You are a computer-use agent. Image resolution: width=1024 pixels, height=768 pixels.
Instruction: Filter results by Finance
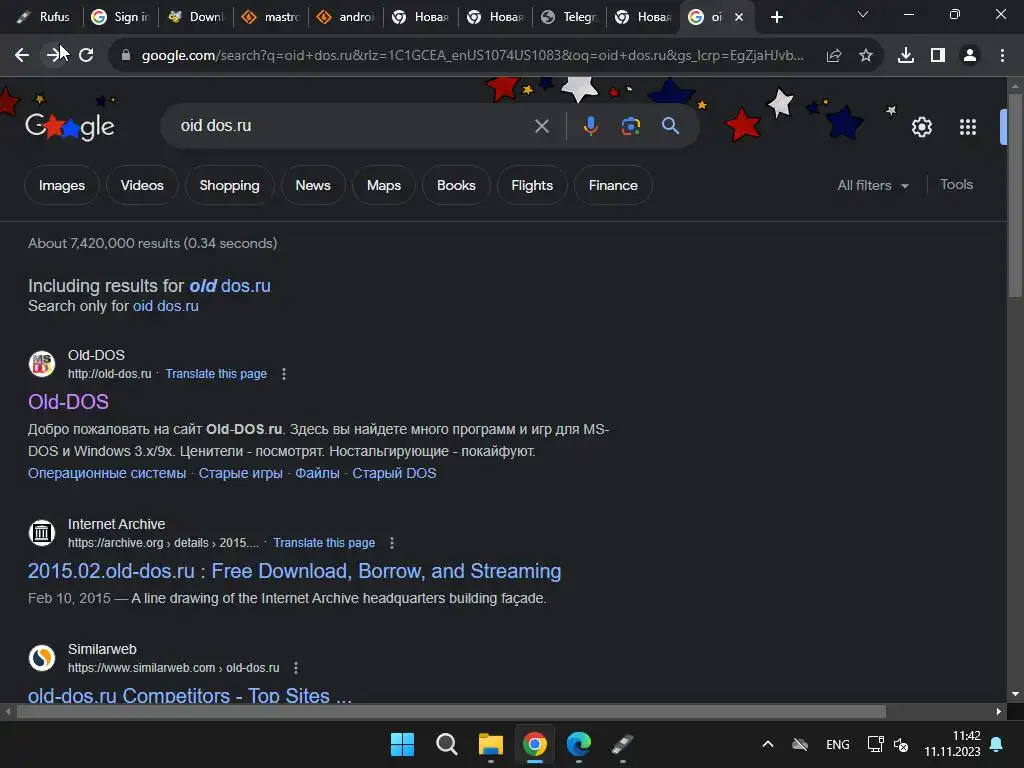[613, 185]
